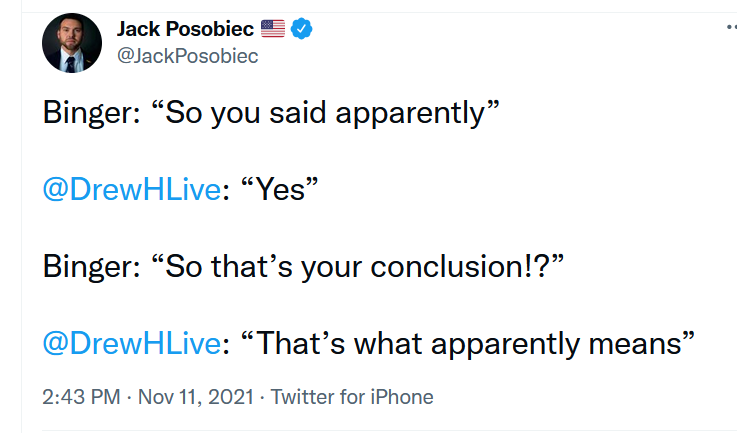Screen dimensions: 737x433
Task: Click the word "apparently" in first line
Action: coord(410,114)
